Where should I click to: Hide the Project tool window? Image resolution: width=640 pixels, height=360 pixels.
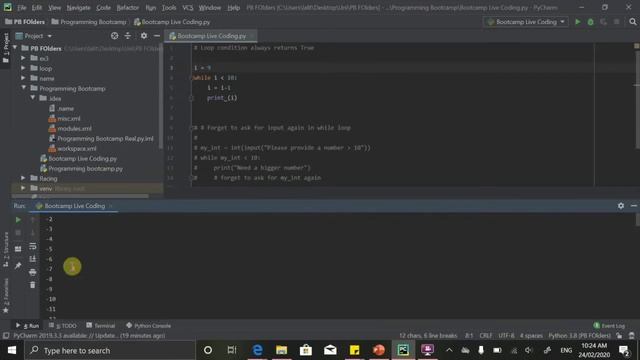(157, 36)
